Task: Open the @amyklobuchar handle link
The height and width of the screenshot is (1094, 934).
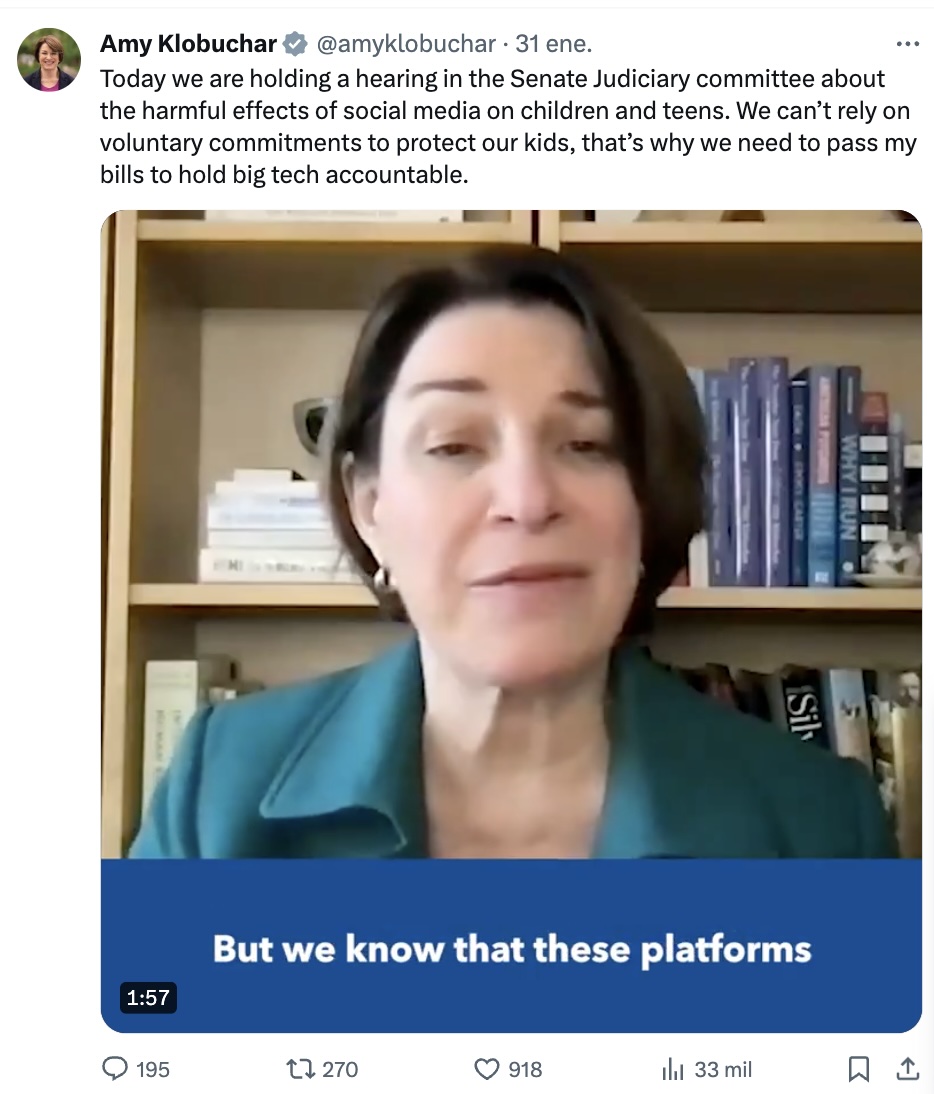Action: (x=406, y=44)
